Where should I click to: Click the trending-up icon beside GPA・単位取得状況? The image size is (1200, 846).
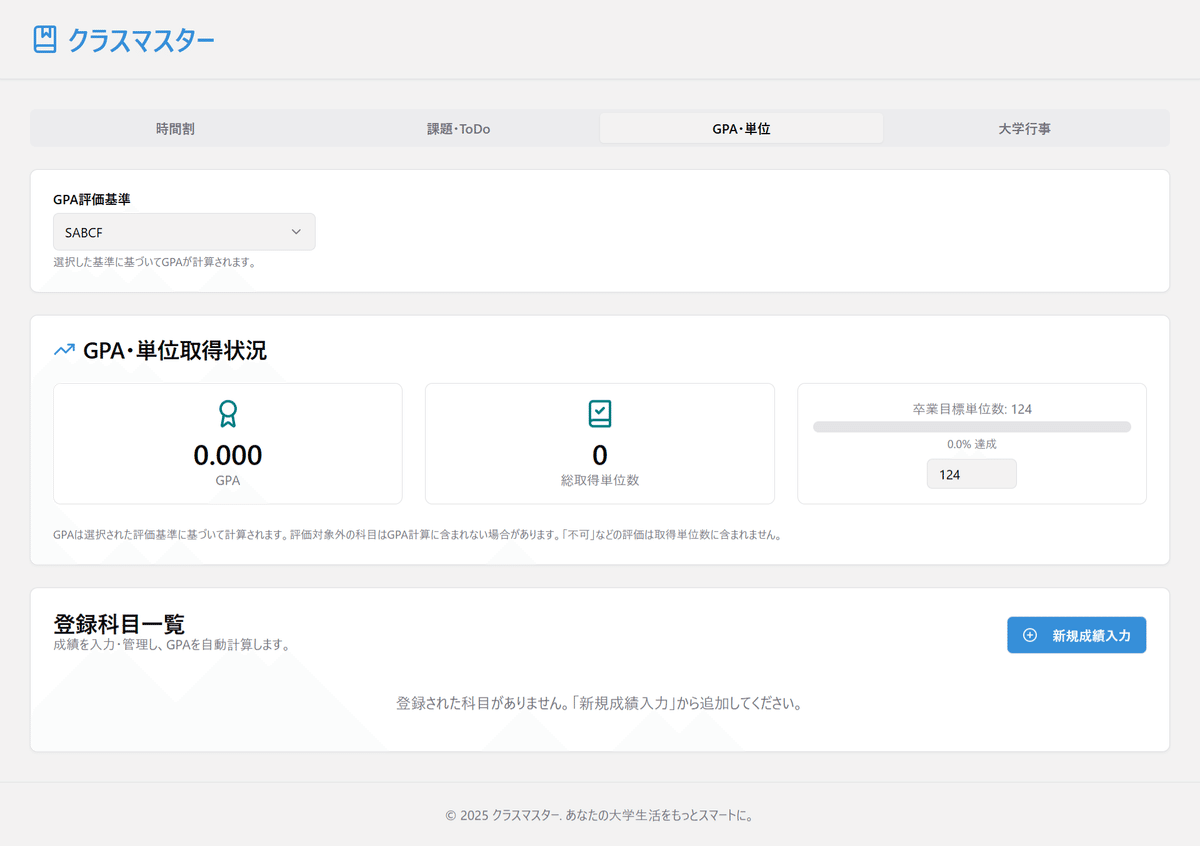pyautogui.click(x=64, y=350)
